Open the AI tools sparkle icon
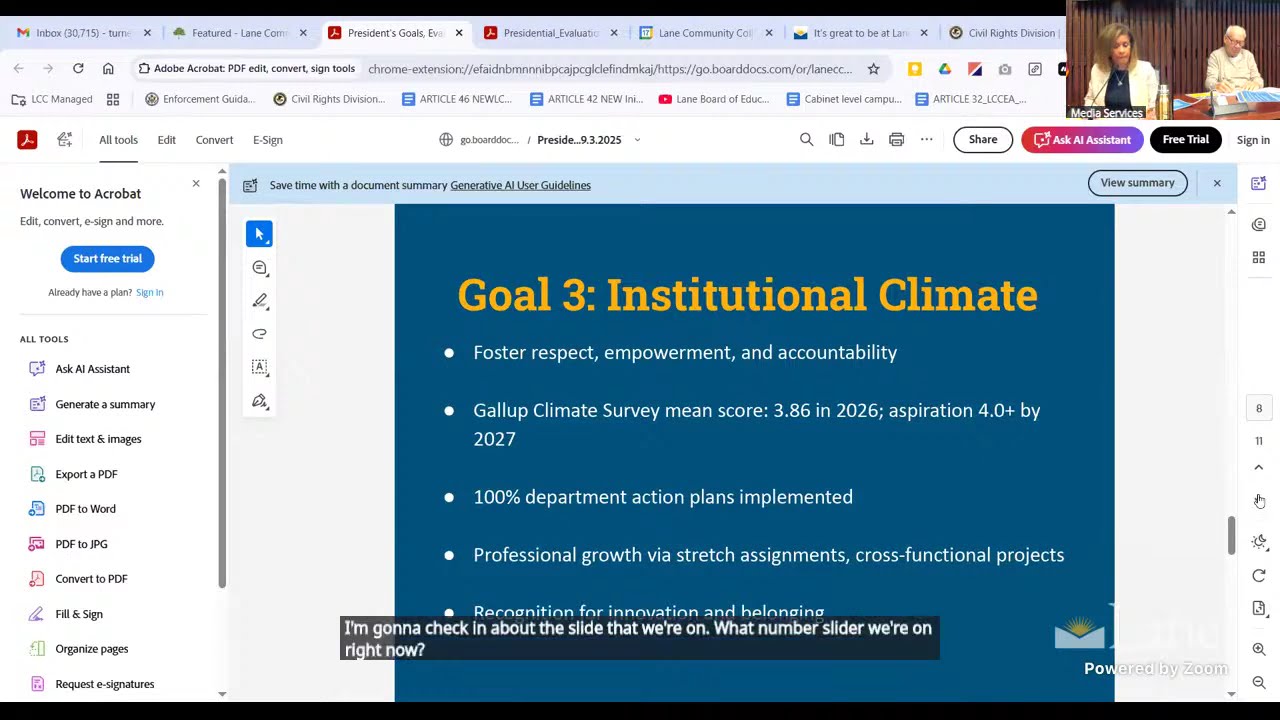 pyautogui.click(x=65, y=140)
